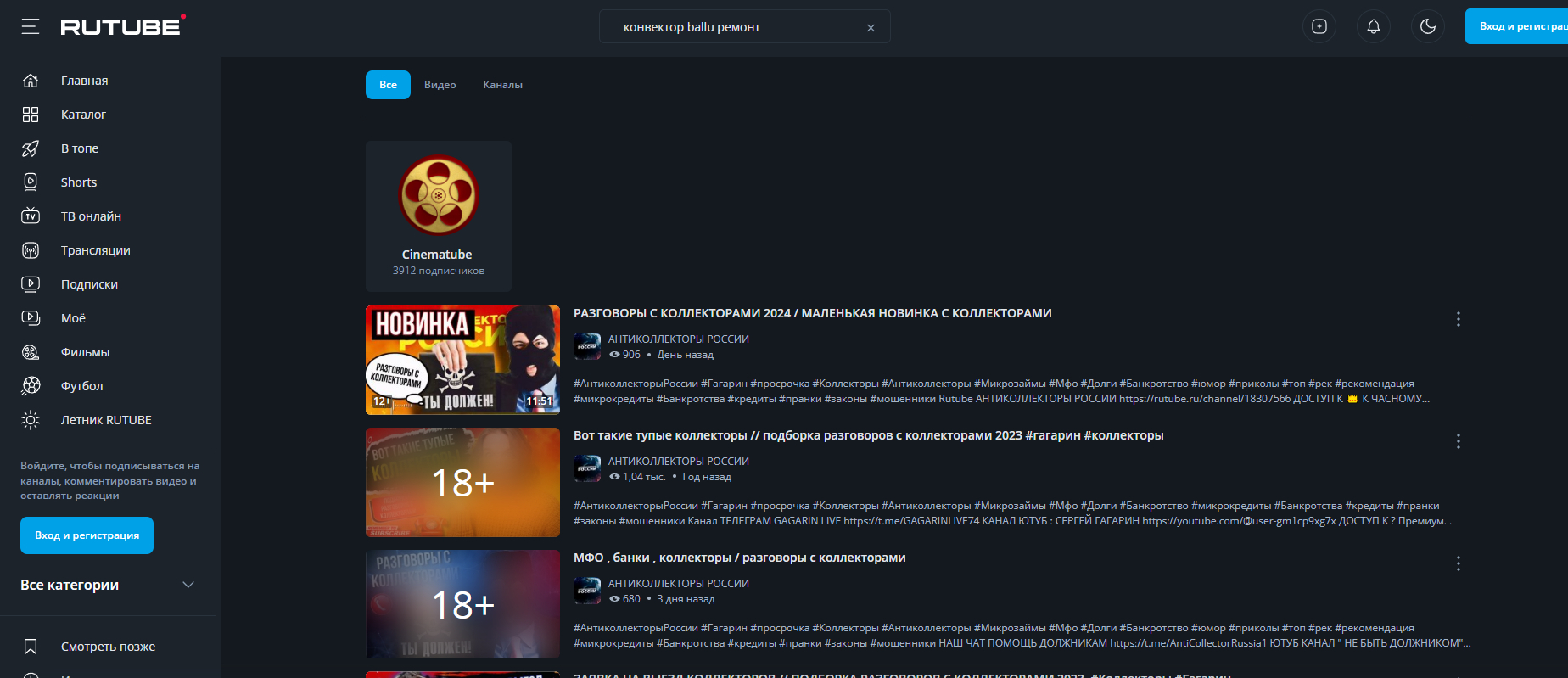Click the ТВ онлайн icon
The image size is (1568, 678).
tap(31, 216)
